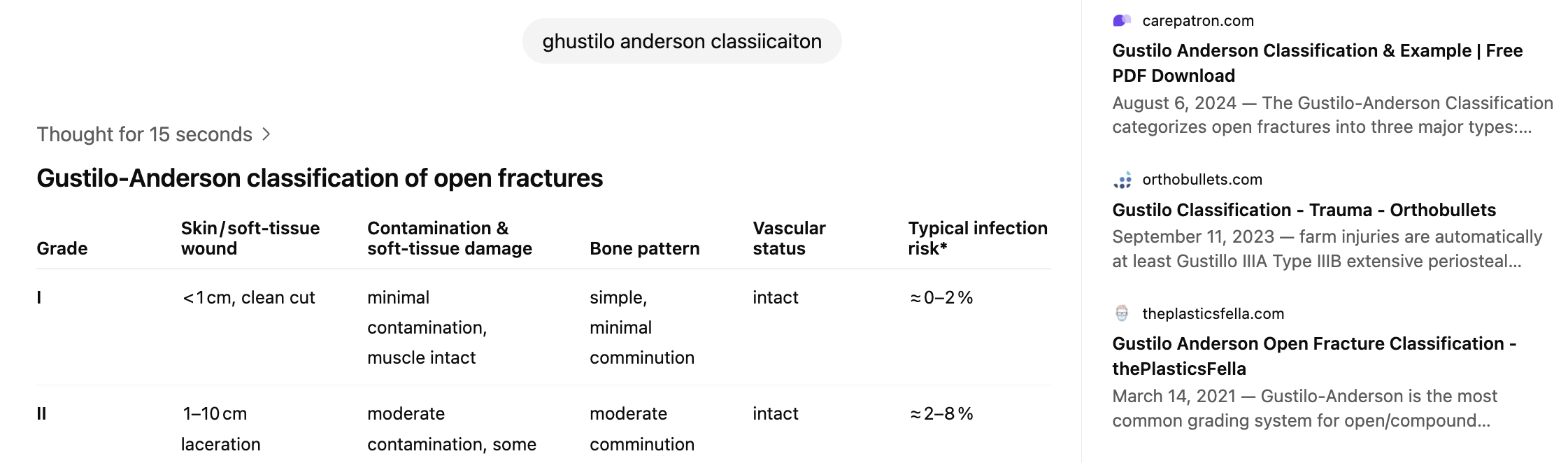Viewport: 1568px width, 463px height.
Task: Click the orthobullets.com source domain text
Action: [1202, 180]
